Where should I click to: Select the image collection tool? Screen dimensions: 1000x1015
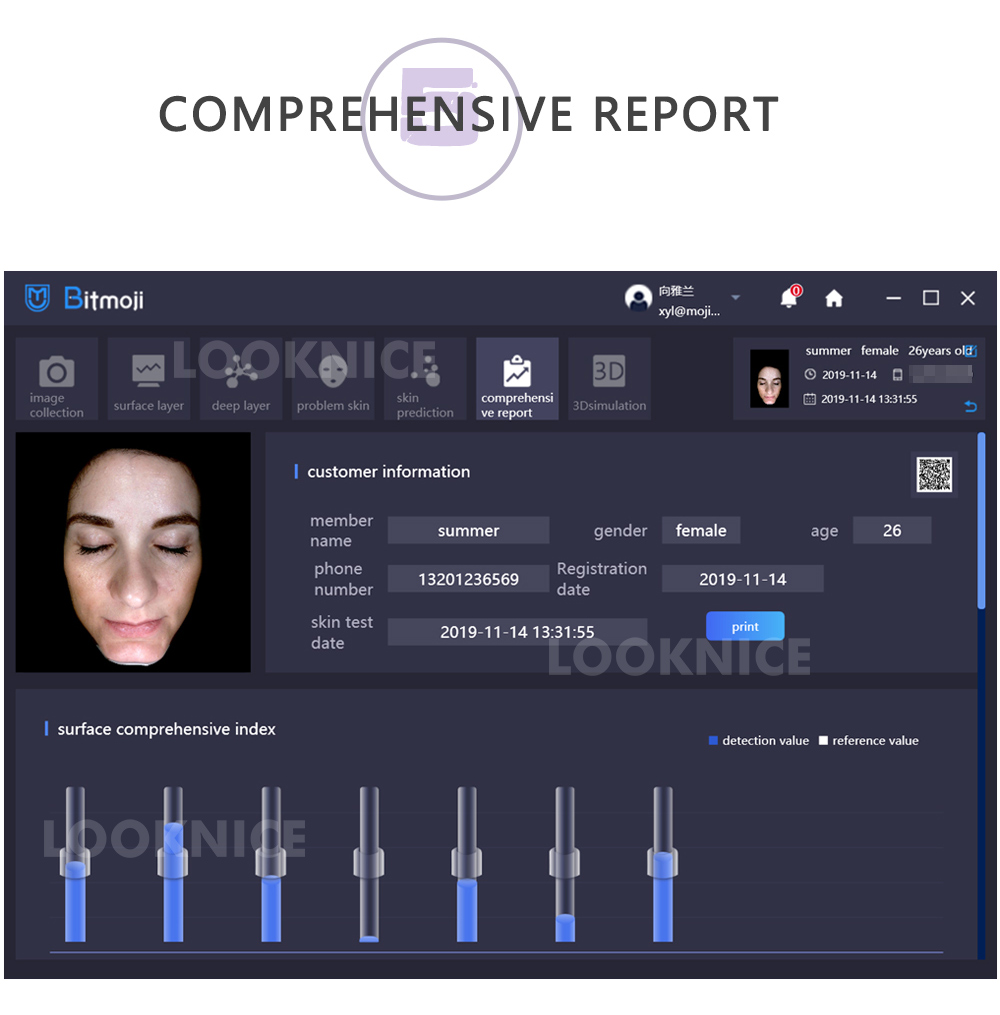click(56, 379)
